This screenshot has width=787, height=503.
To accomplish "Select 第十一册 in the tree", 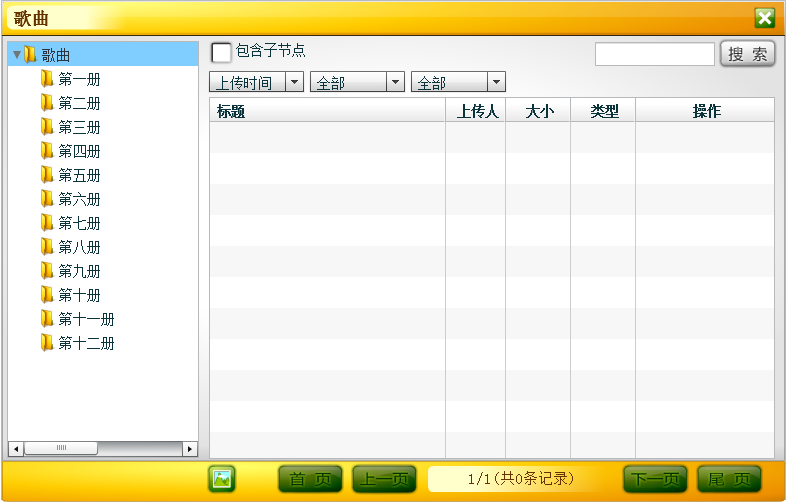I will coord(86,319).
